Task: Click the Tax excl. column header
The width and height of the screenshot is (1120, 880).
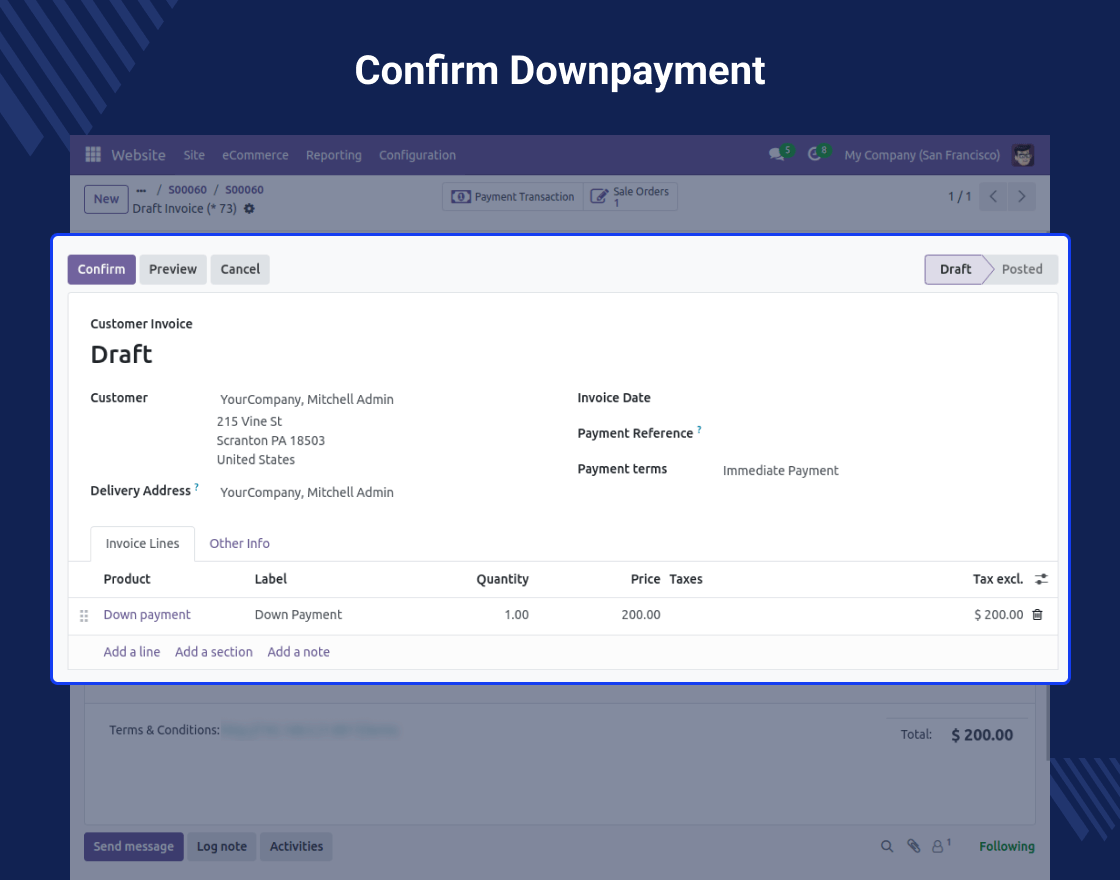Action: pyautogui.click(x=998, y=579)
